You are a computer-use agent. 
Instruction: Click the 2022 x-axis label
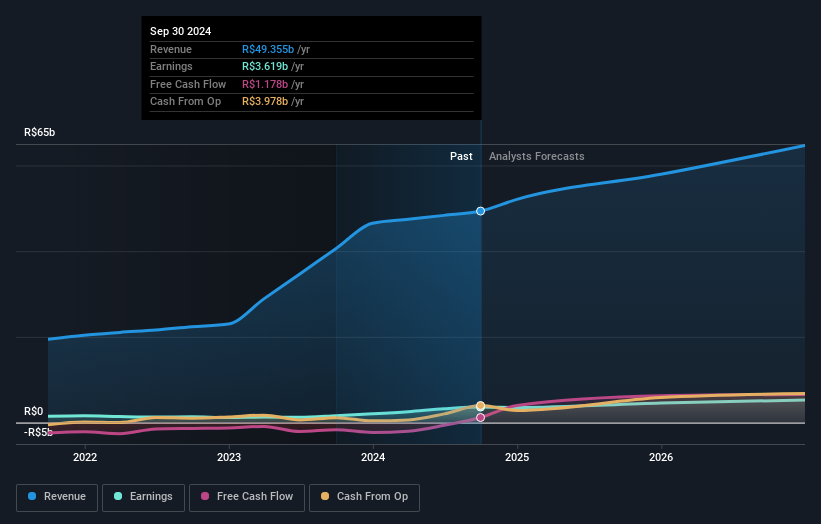pos(85,457)
